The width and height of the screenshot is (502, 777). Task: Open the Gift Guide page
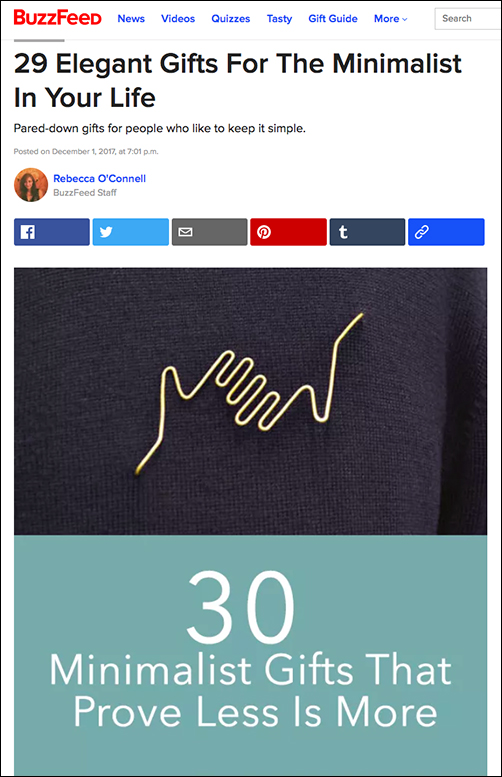point(333,19)
